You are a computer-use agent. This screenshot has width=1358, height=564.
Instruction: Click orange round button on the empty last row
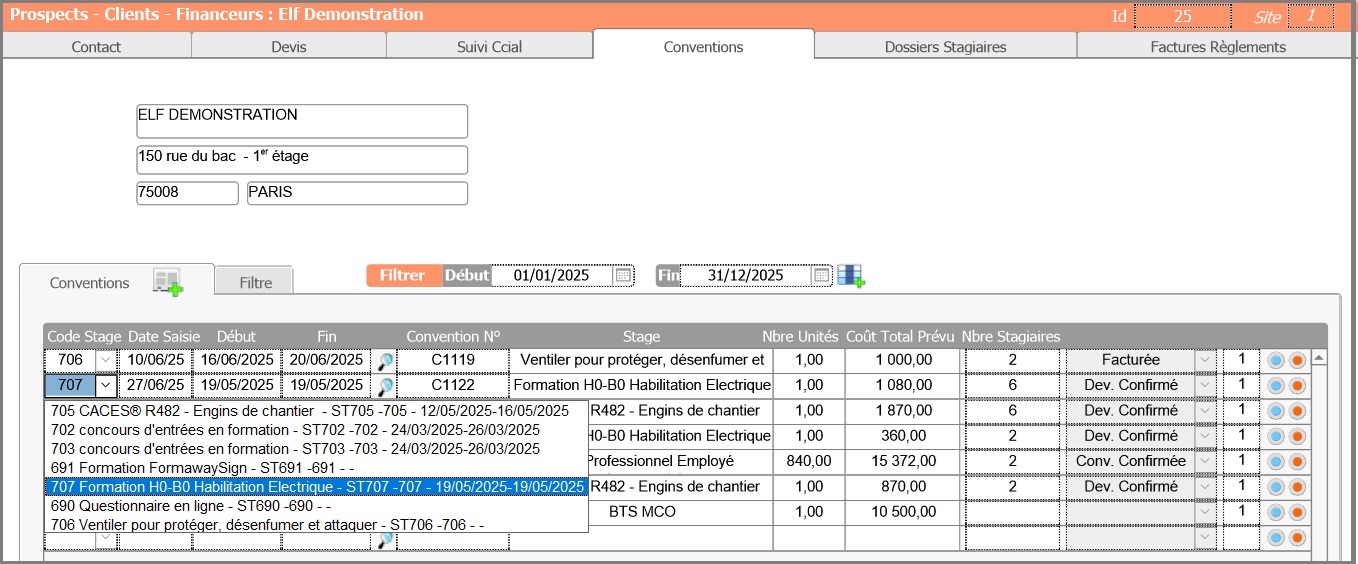pyautogui.click(x=1297, y=538)
